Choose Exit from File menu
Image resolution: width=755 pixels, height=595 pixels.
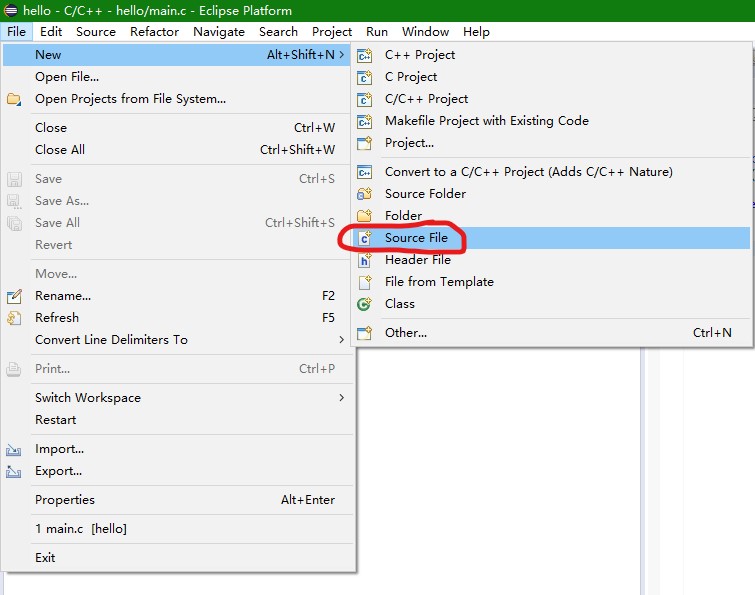[178, 558]
